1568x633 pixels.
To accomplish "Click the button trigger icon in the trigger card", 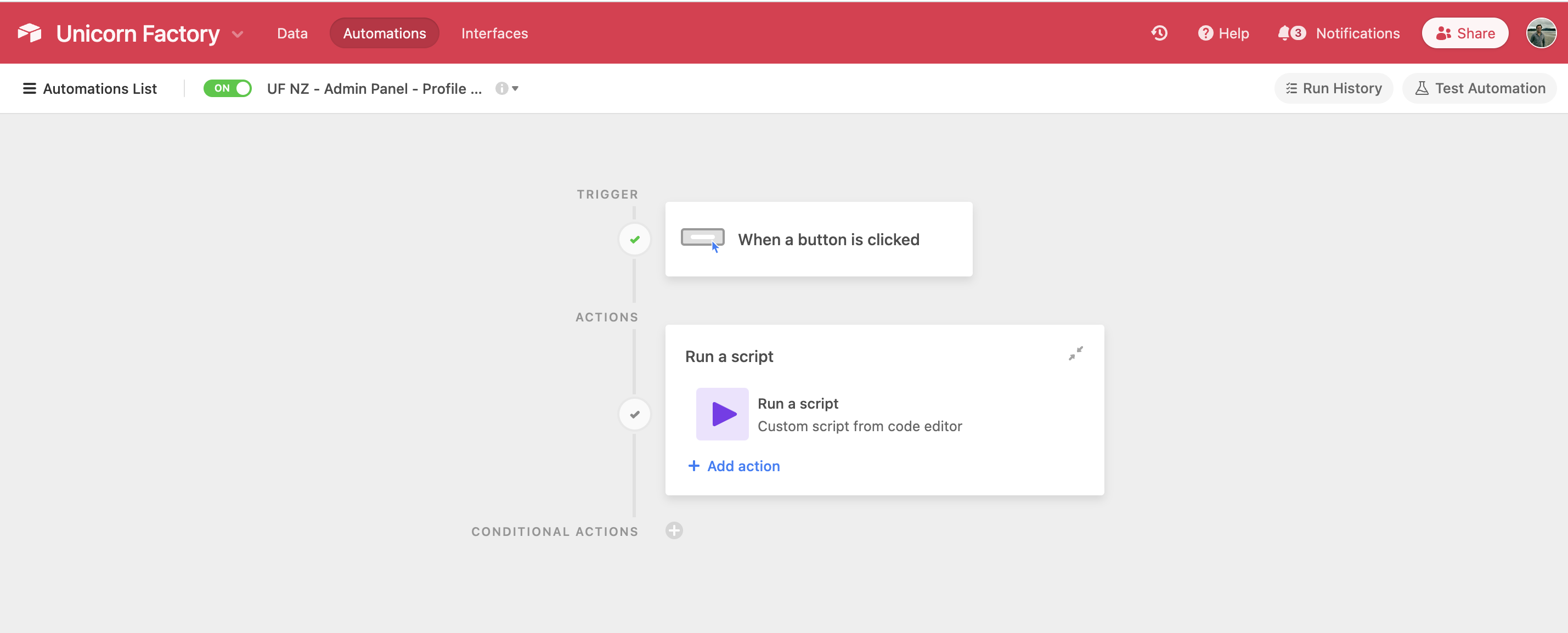I will (x=703, y=239).
